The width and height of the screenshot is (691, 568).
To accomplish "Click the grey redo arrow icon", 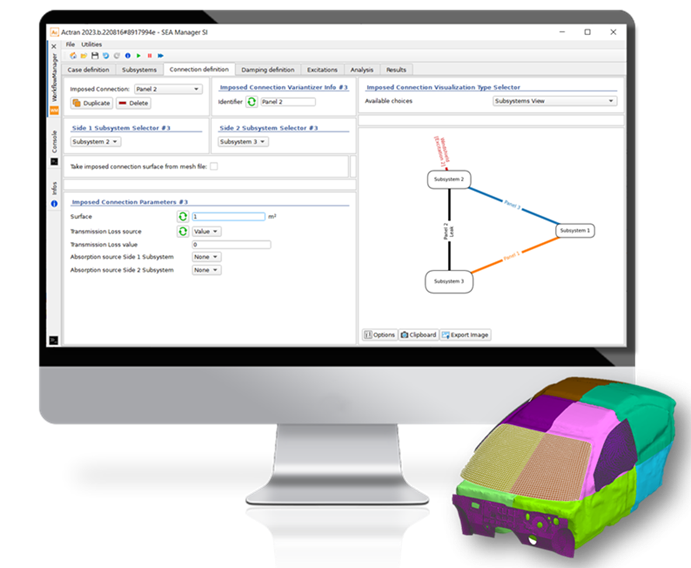I will (117, 56).
